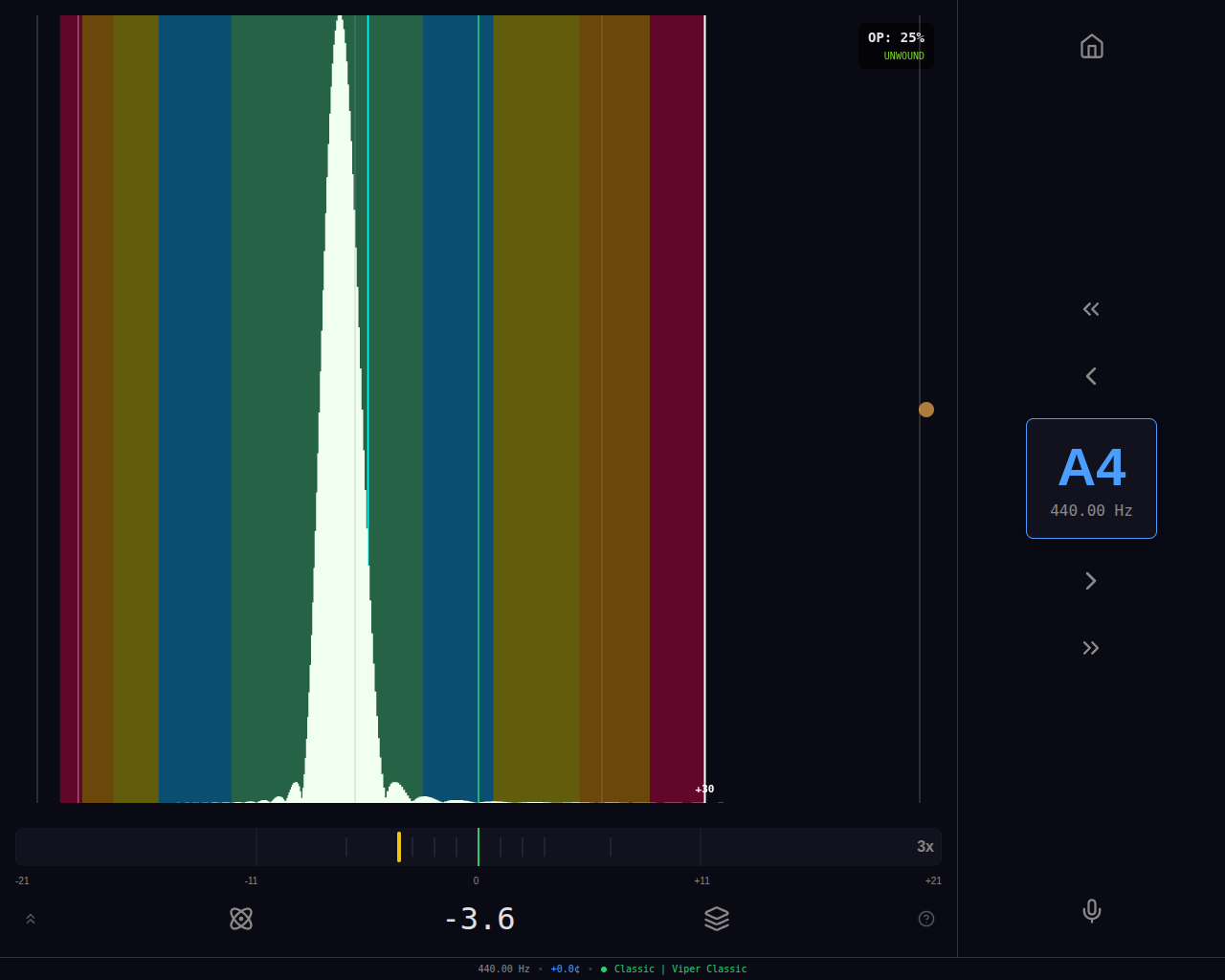Toggle the microphone input icon

(1091, 911)
